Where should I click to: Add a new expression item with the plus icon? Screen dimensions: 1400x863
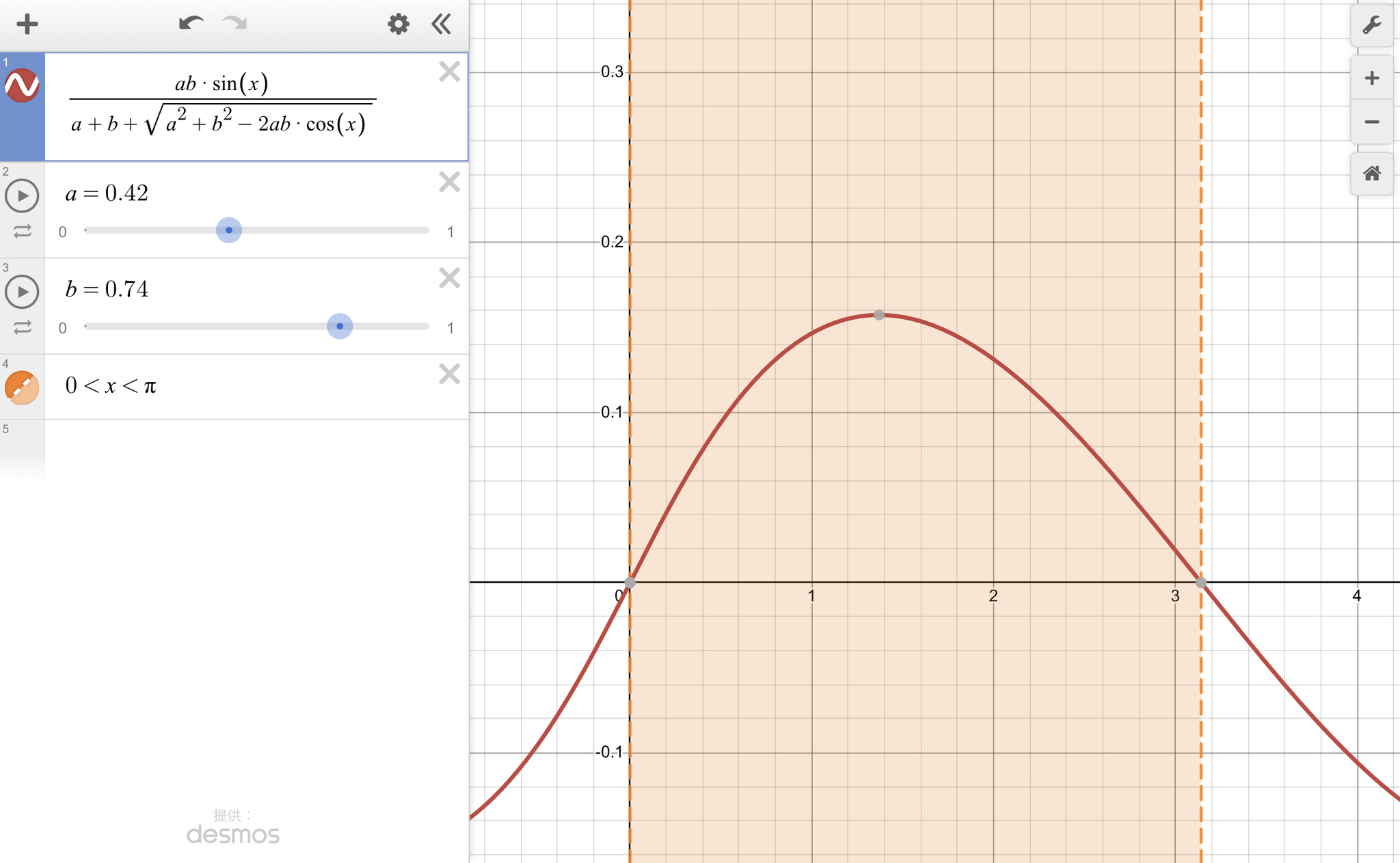(x=27, y=25)
